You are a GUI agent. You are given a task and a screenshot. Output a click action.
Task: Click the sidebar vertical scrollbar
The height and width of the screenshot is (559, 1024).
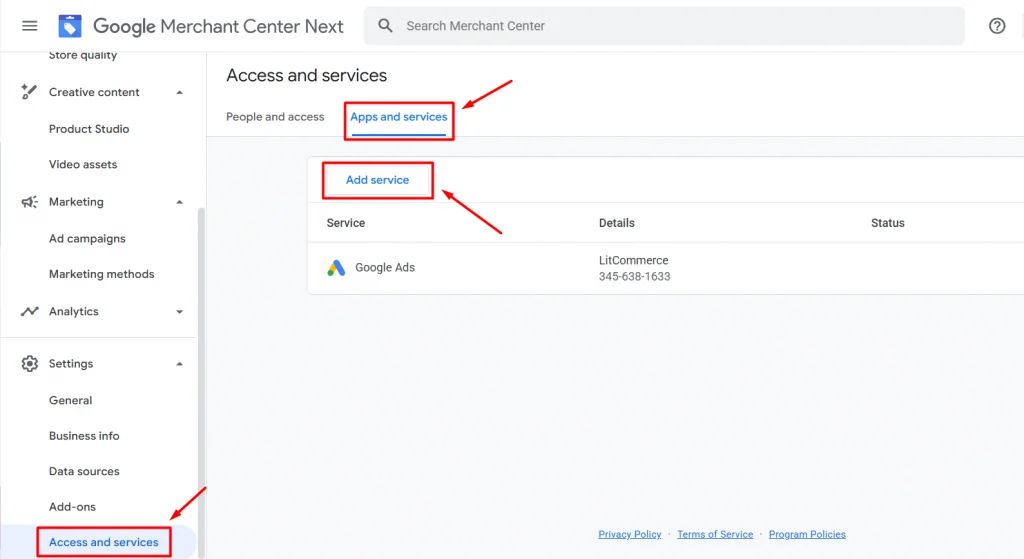pyautogui.click(x=201, y=382)
